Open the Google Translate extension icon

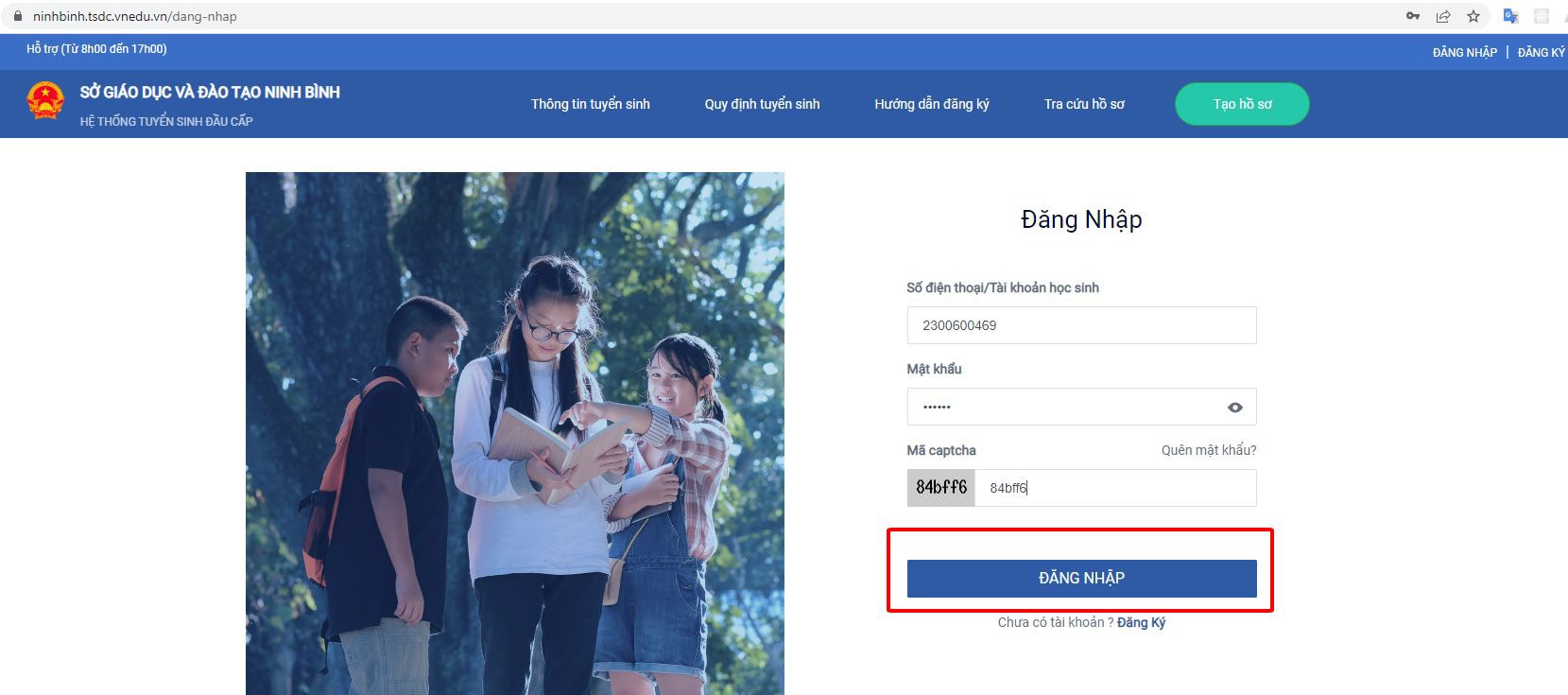[1510, 16]
